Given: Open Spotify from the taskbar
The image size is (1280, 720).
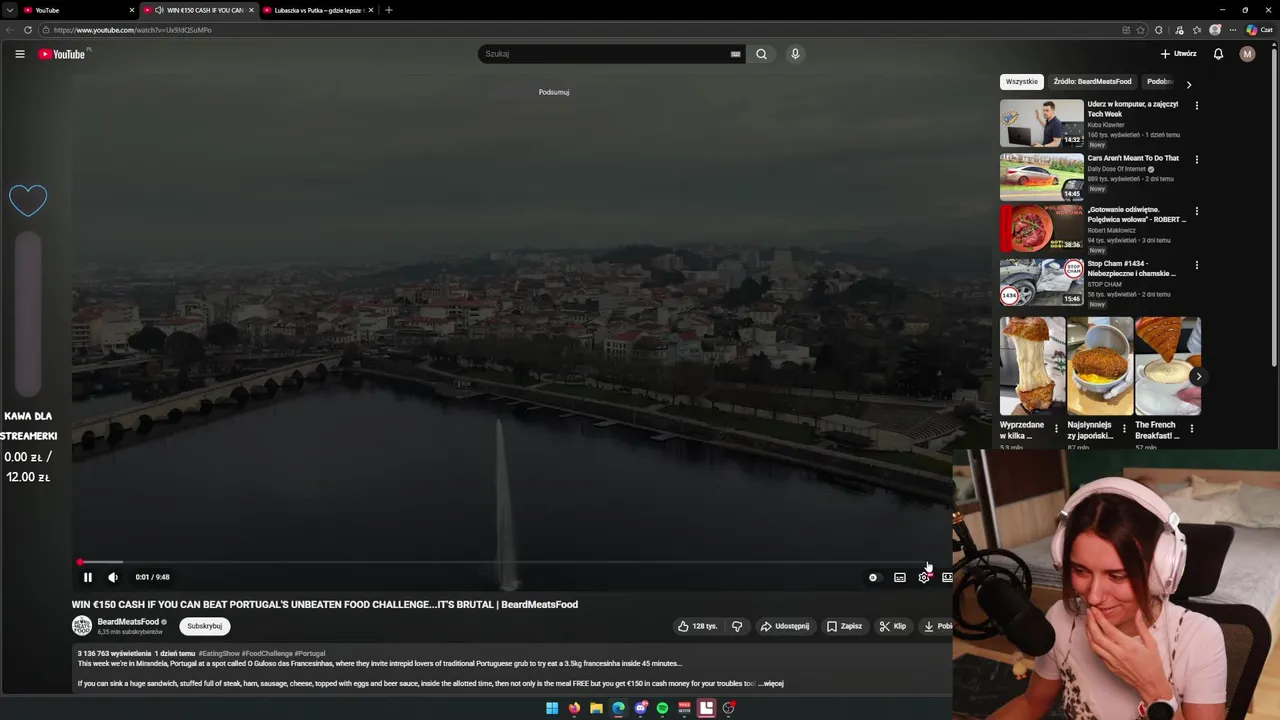Looking at the screenshot, I should coord(662,708).
